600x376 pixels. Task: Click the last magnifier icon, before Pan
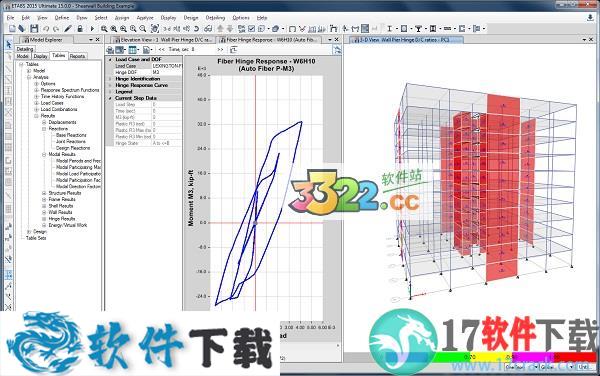pyautogui.click(x=143, y=29)
